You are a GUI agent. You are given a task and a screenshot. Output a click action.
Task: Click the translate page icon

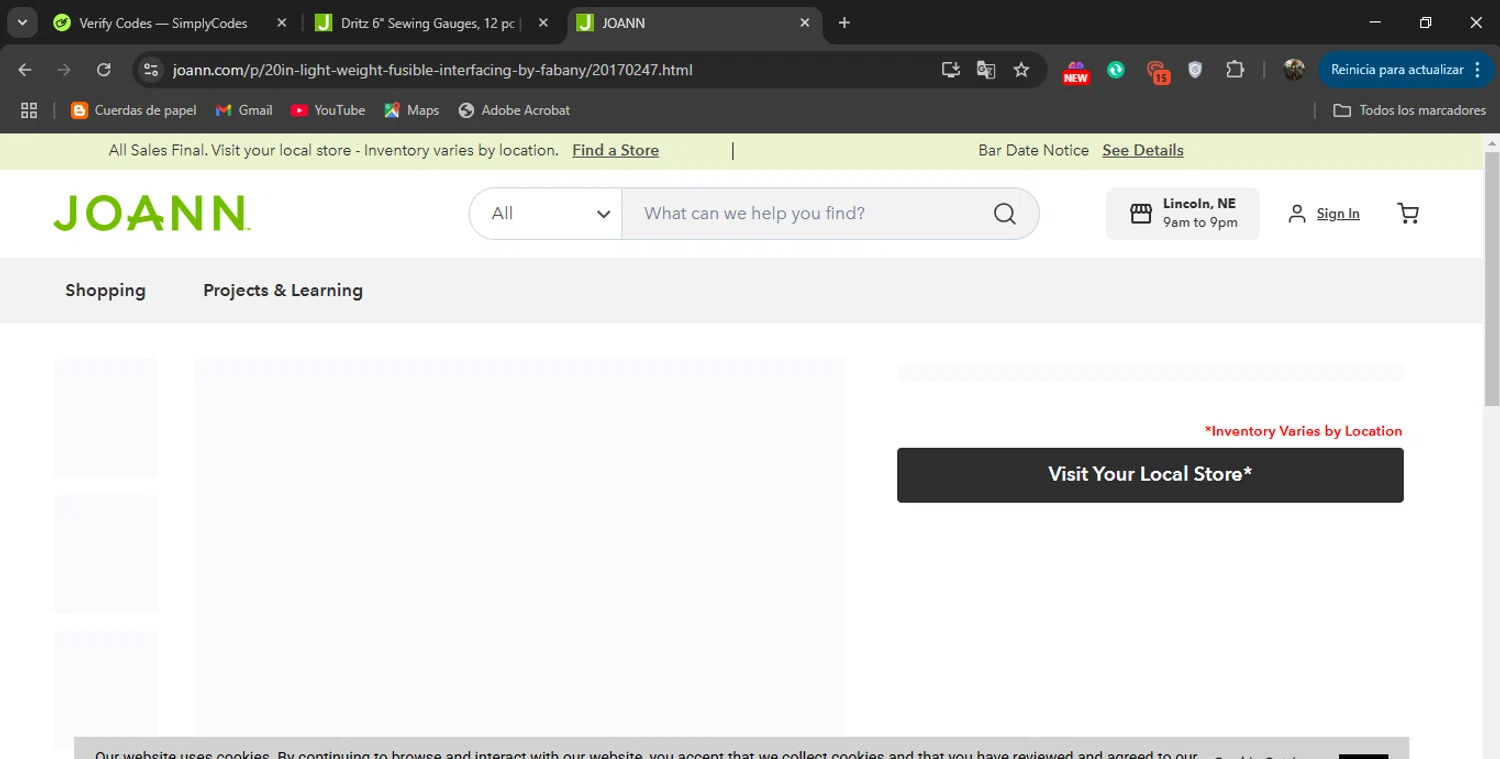pyautogui.click(x=986, y=70)
